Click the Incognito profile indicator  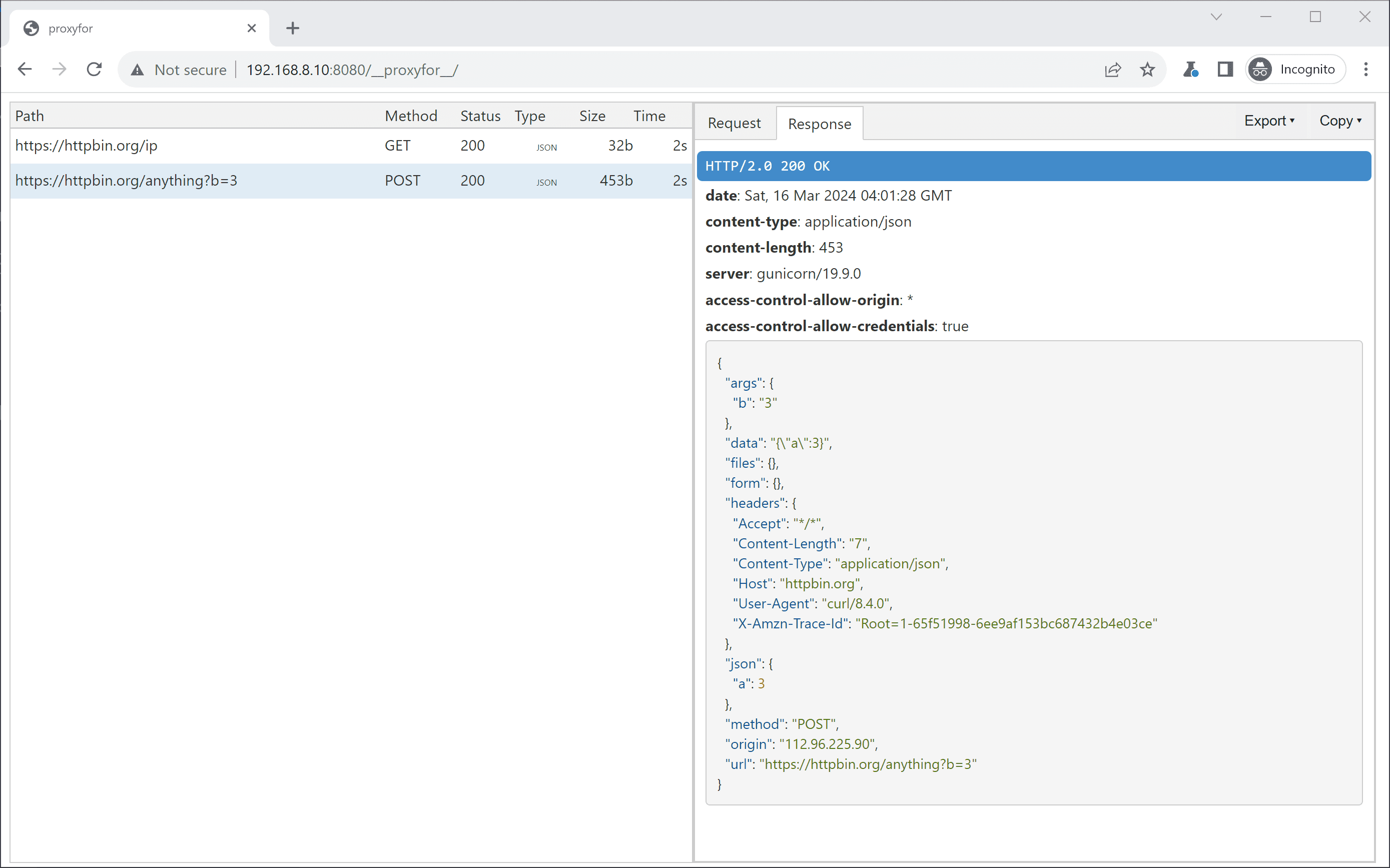(x=1295, y=70)
